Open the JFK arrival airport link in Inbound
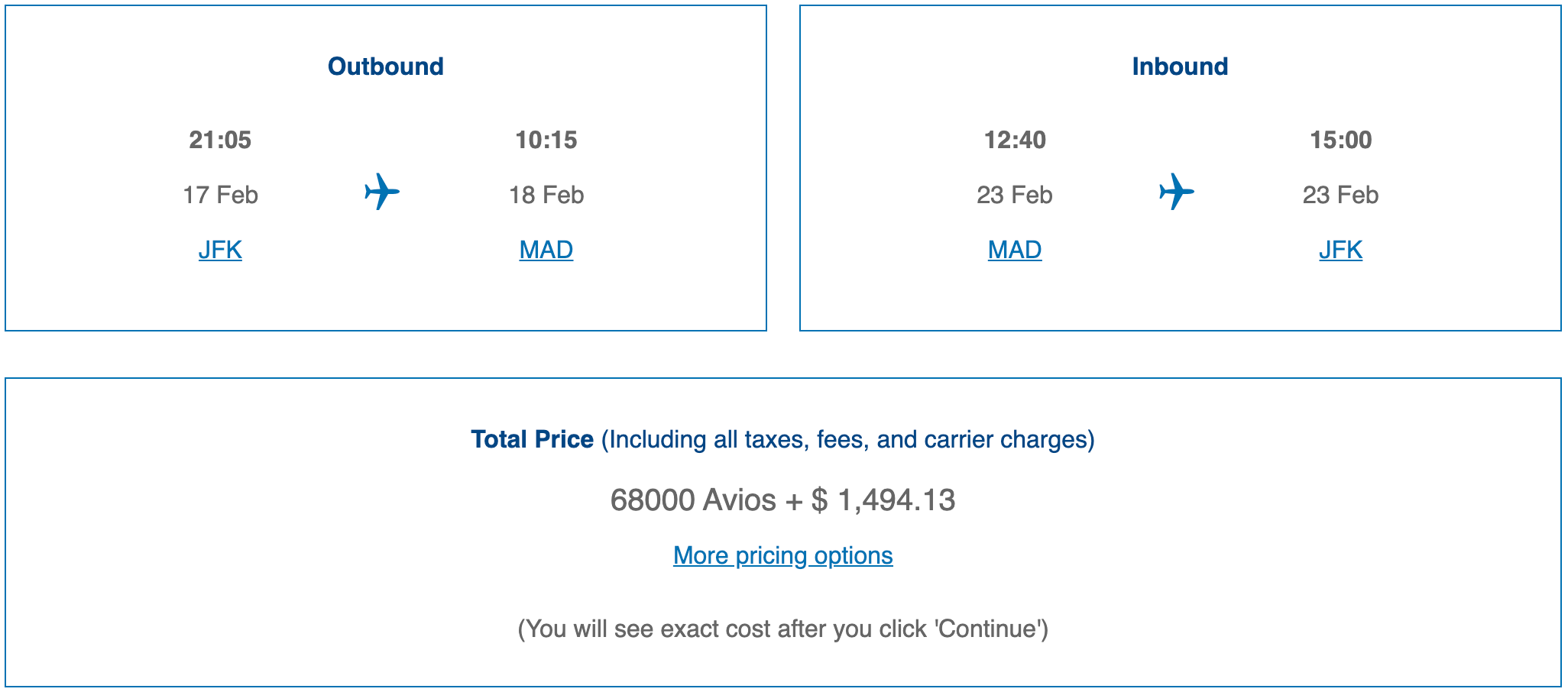The width and height of the screenshot is (1568, 692). 1341,250
